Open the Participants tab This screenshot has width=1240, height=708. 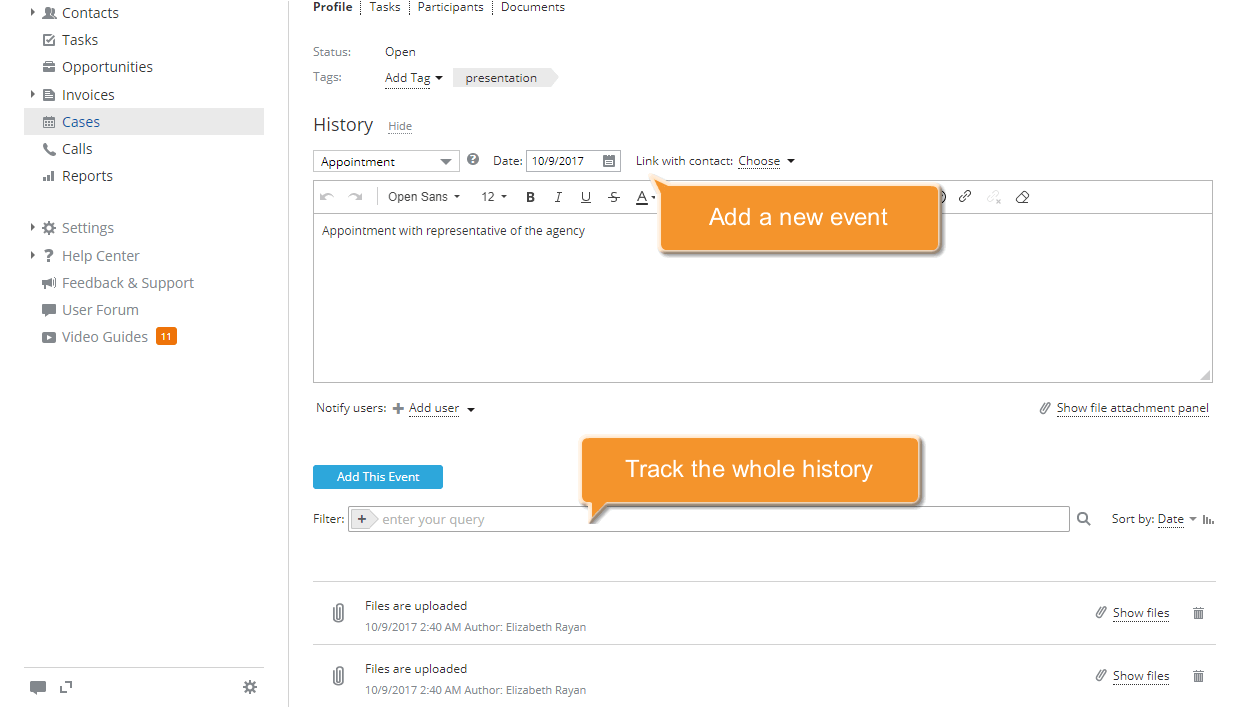(450, 7)
